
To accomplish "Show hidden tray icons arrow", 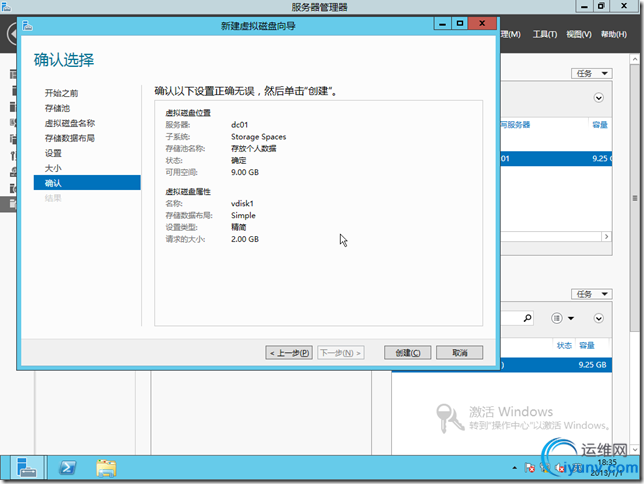I will (515, 468).
